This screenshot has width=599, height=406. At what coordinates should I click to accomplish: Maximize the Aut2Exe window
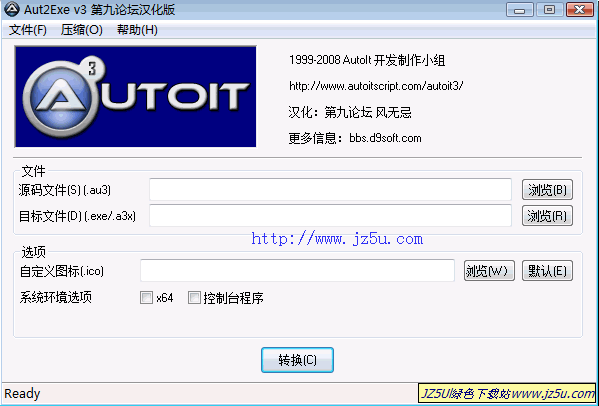click(549, 10)
